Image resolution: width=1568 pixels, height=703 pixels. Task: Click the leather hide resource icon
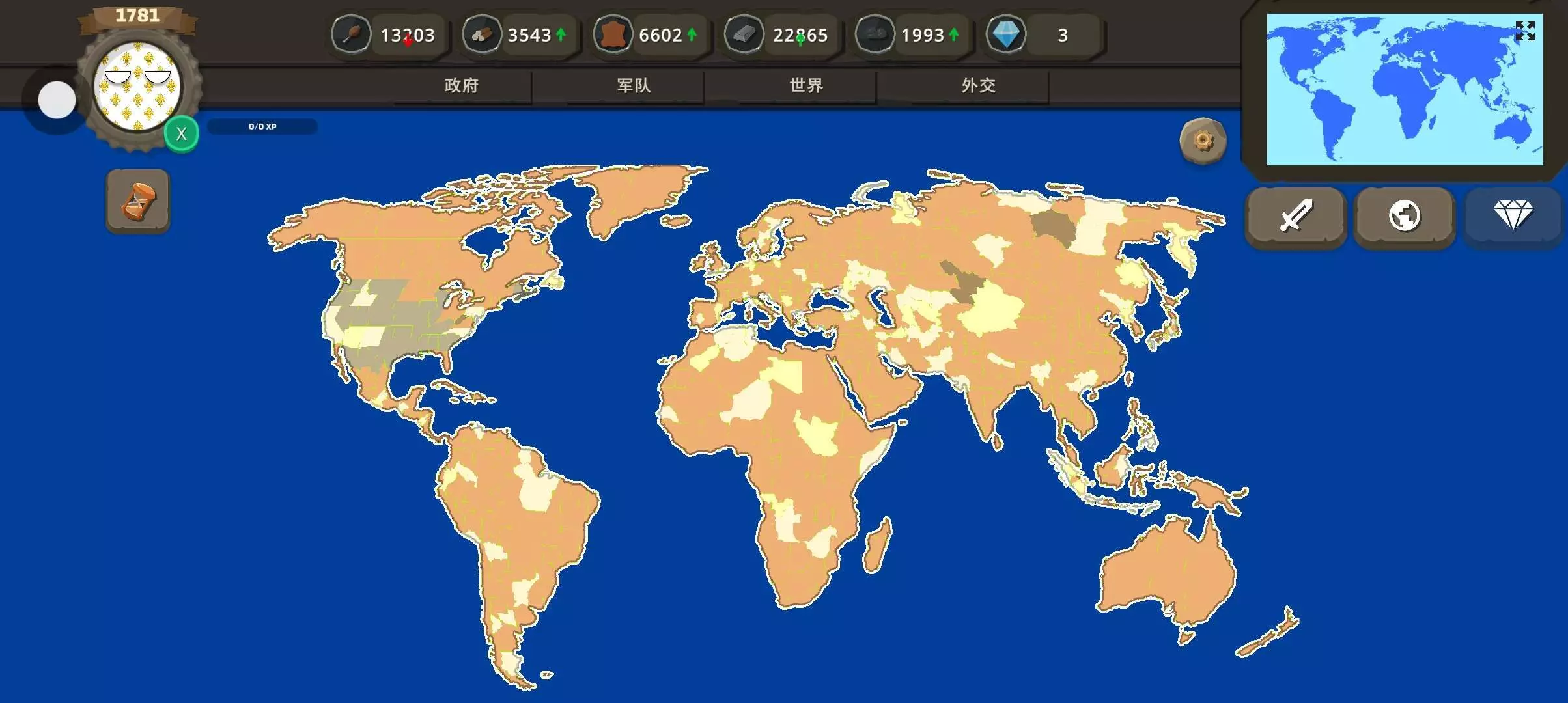click(613, 34)
